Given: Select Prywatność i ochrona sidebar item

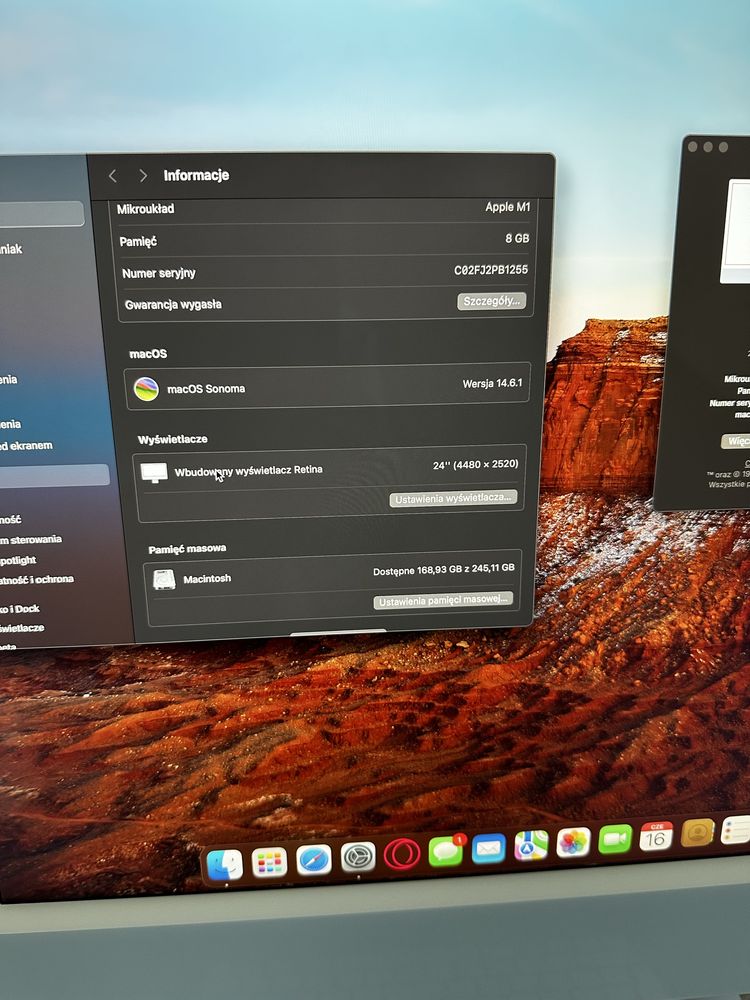Looking at the screenshot, I should tap(36, 580).
